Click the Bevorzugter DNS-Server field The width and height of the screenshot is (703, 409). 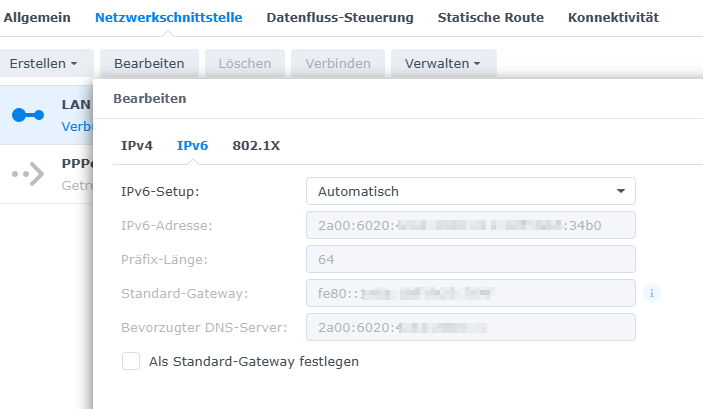coord(470,327)
